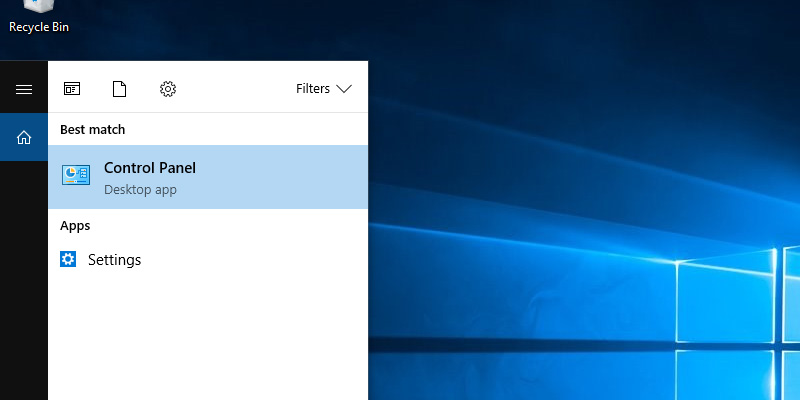Click the "Desktop app" subtitle under Control Panel
This screenshot has height=400, width=800.
[x=140, y=189]
